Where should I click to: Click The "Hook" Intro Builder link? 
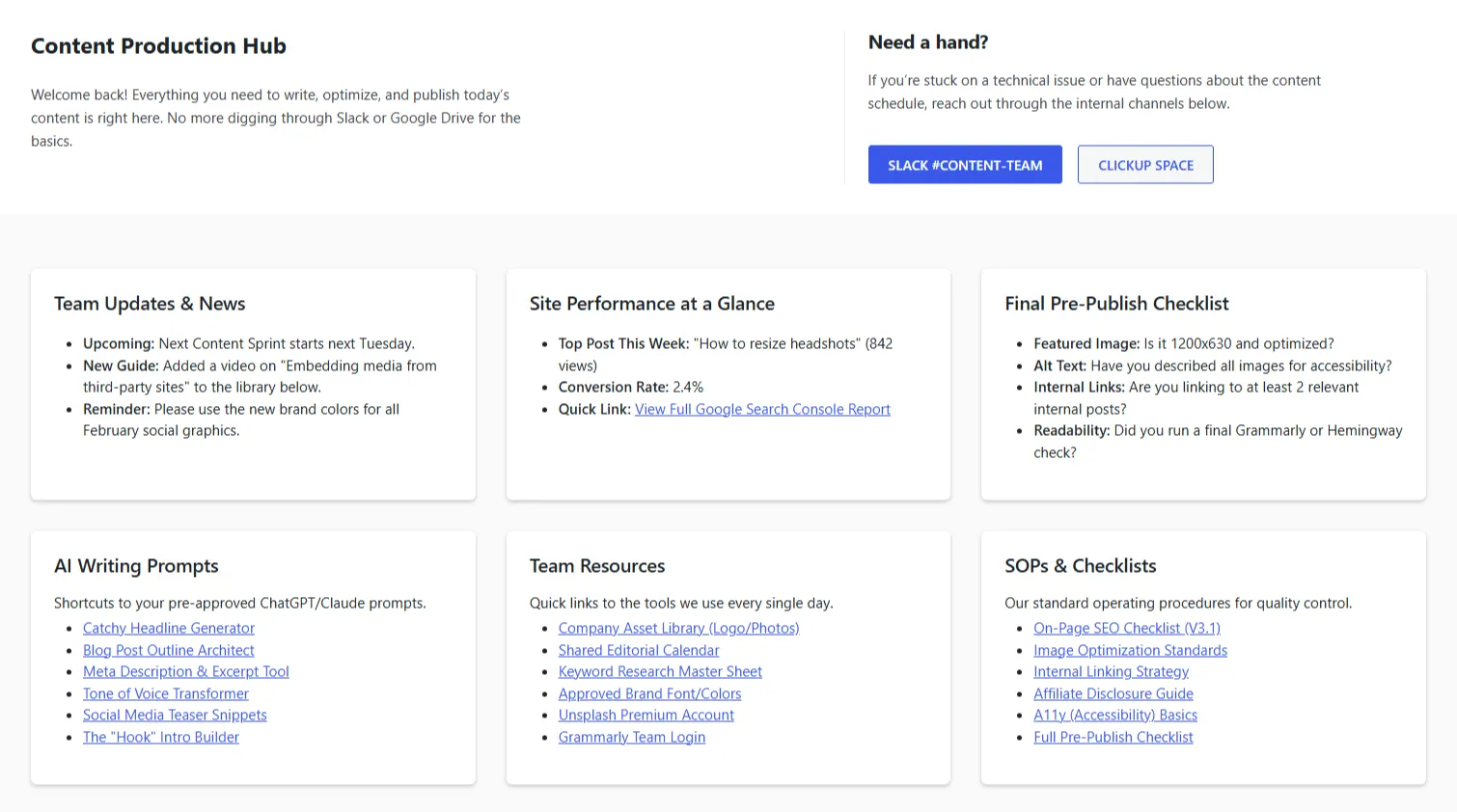tap(161, 737)
